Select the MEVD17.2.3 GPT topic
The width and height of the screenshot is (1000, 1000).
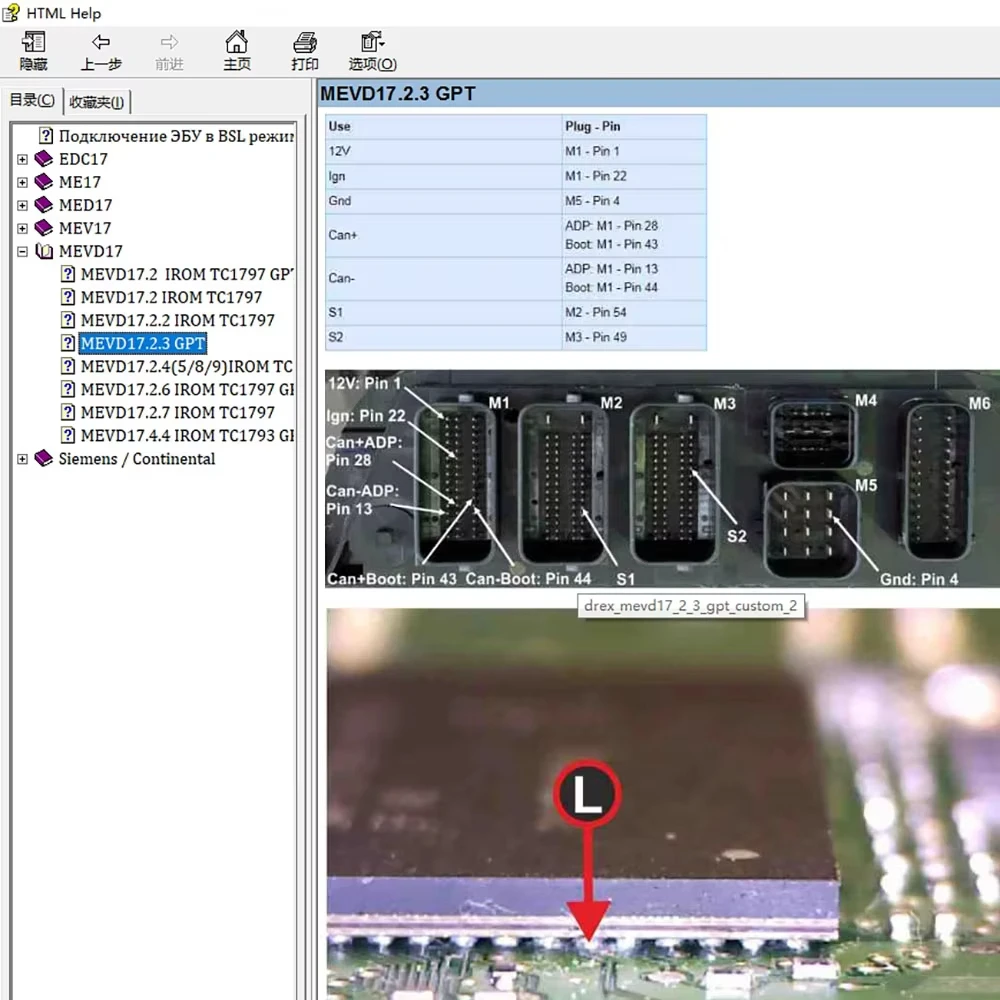(143, 343)
